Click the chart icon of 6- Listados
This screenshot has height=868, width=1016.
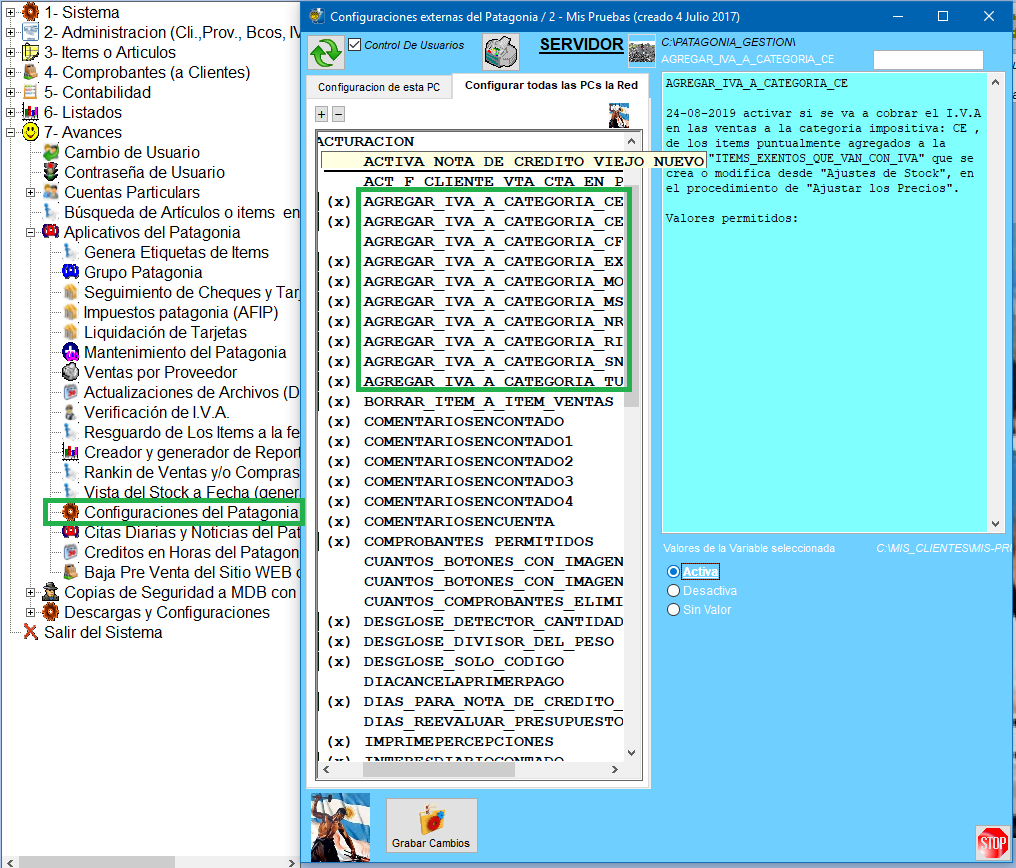coord(30,112)
